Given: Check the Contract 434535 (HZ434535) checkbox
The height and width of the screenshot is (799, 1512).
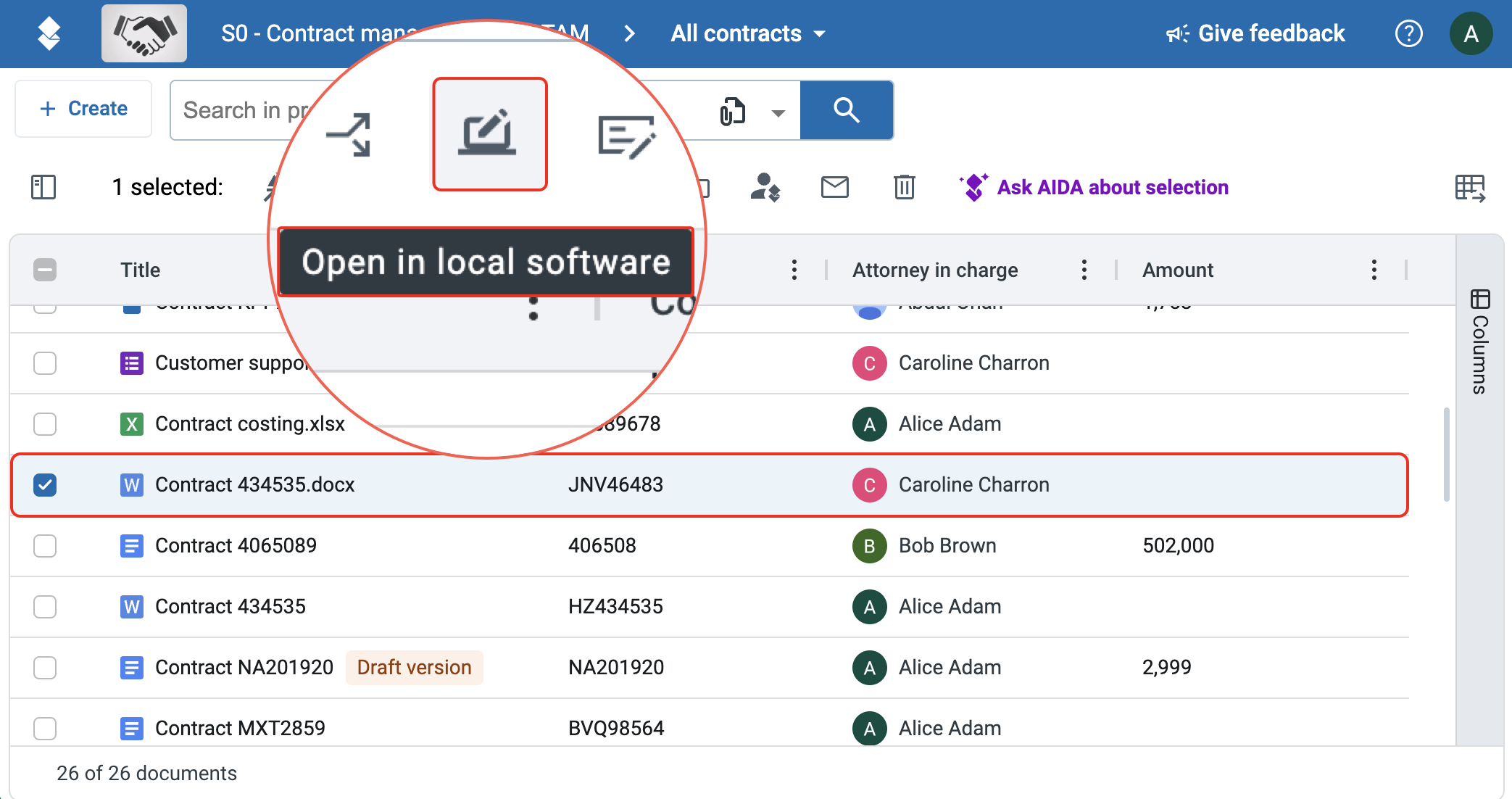Looking at the screenshot, I should [x=45, y=606].
